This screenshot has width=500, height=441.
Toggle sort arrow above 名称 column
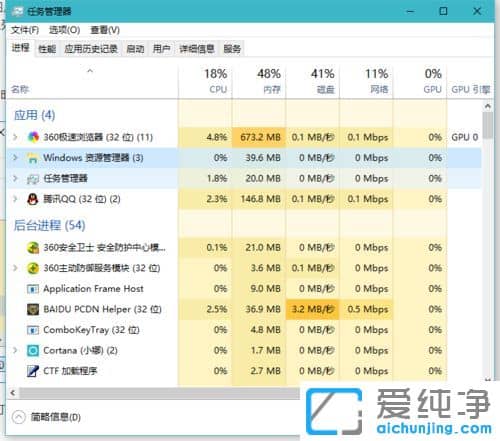pyautogui.click(x=90, y=71)
